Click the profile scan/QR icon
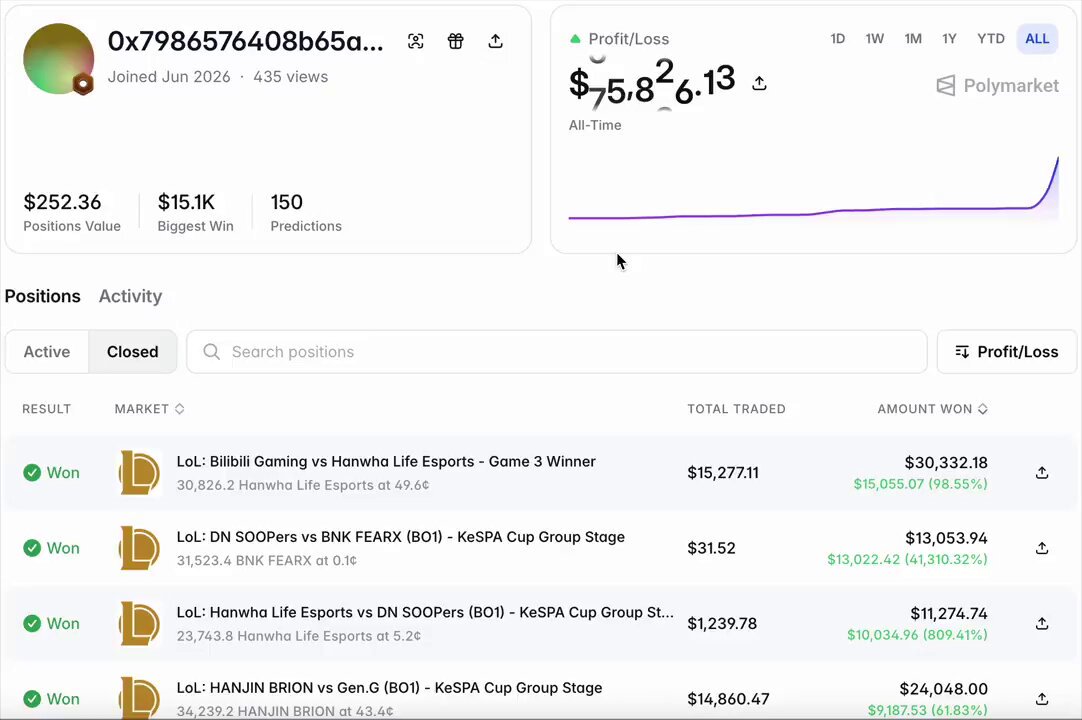Screen dimensions: 1082x720 pos(415,41)
